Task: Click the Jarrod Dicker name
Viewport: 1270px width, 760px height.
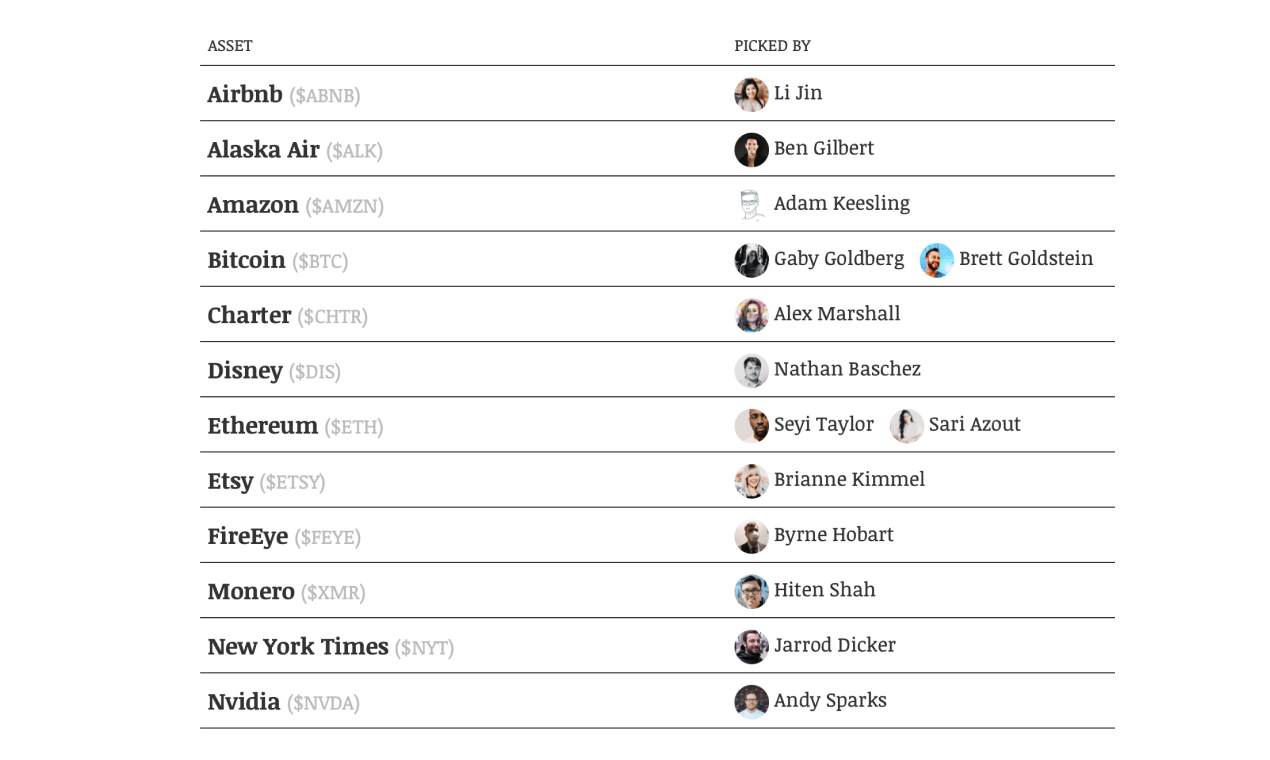Action: [834, 645]
